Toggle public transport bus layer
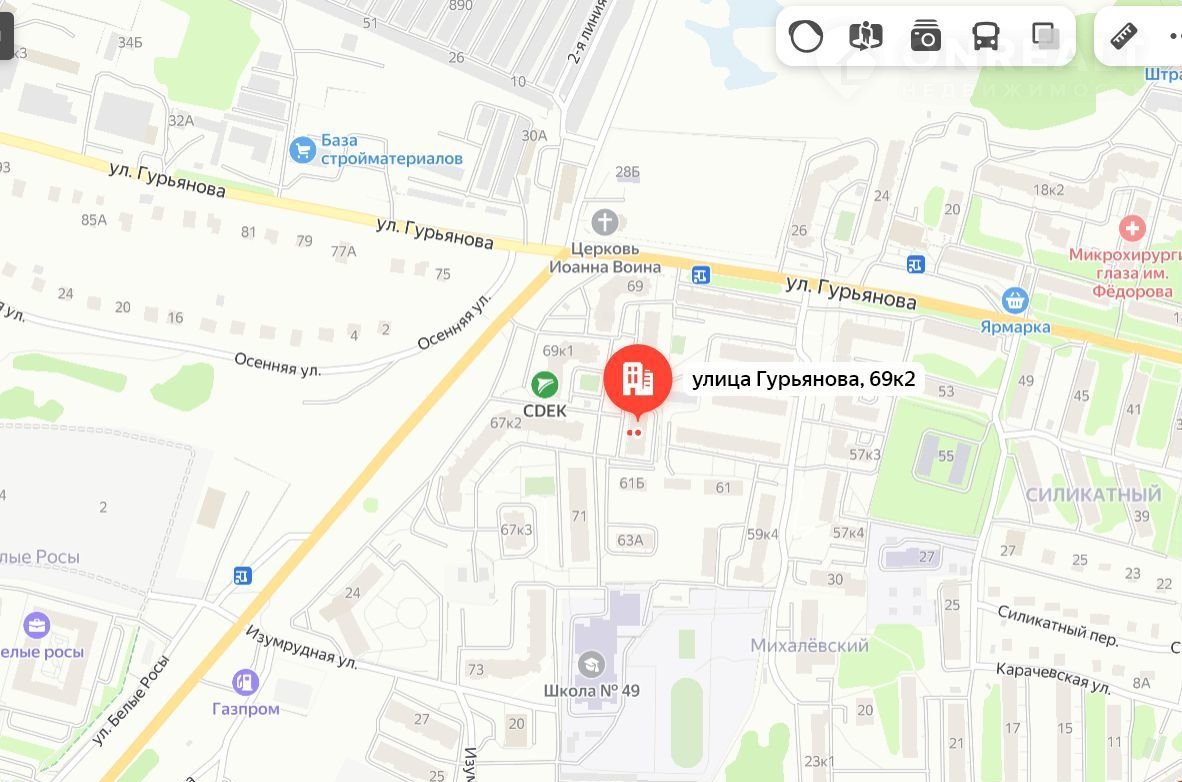1182x782 pixels. (985, 35)
